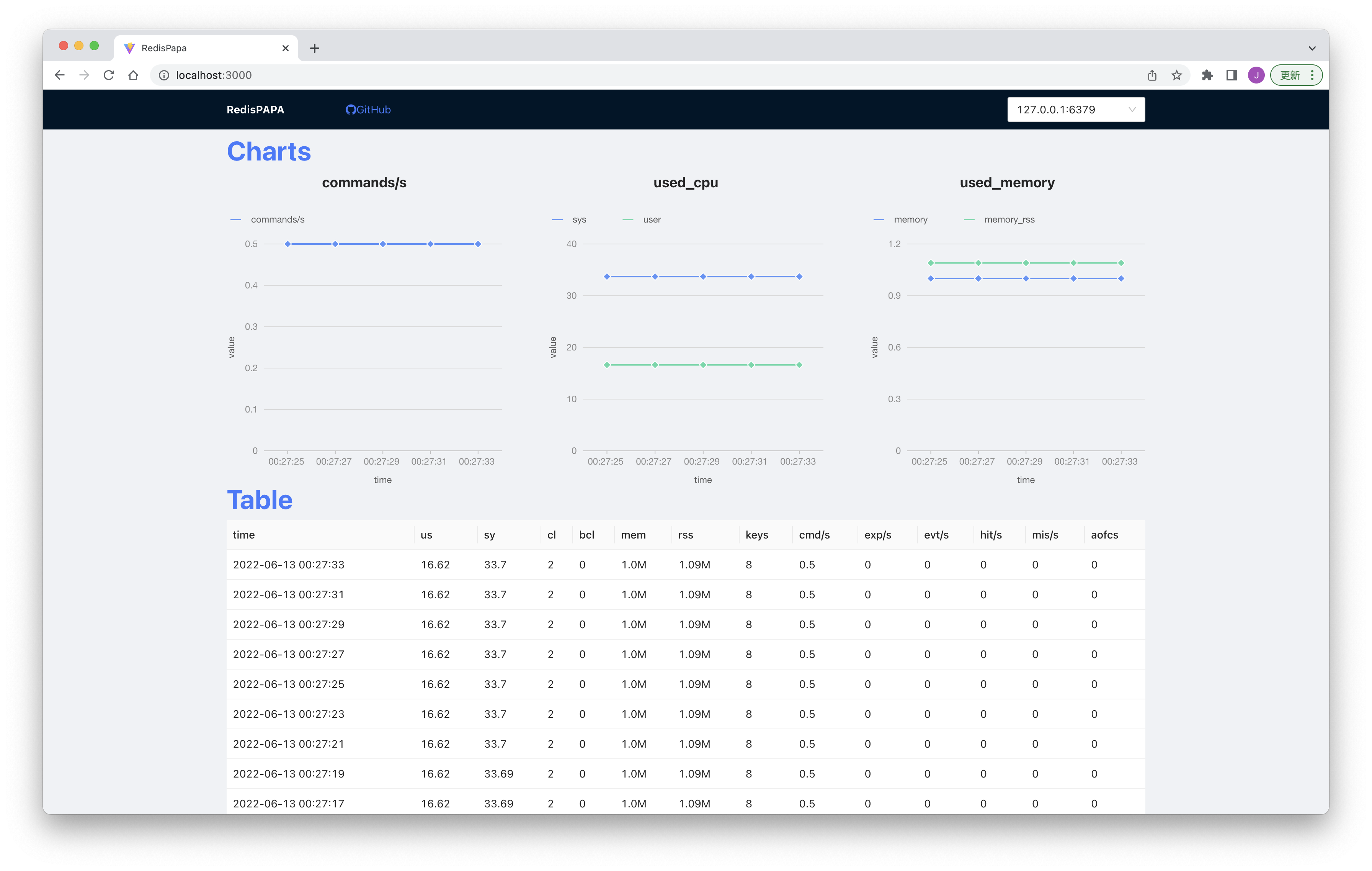Open the browser three-dot update menu

(x=1312, y=75)
